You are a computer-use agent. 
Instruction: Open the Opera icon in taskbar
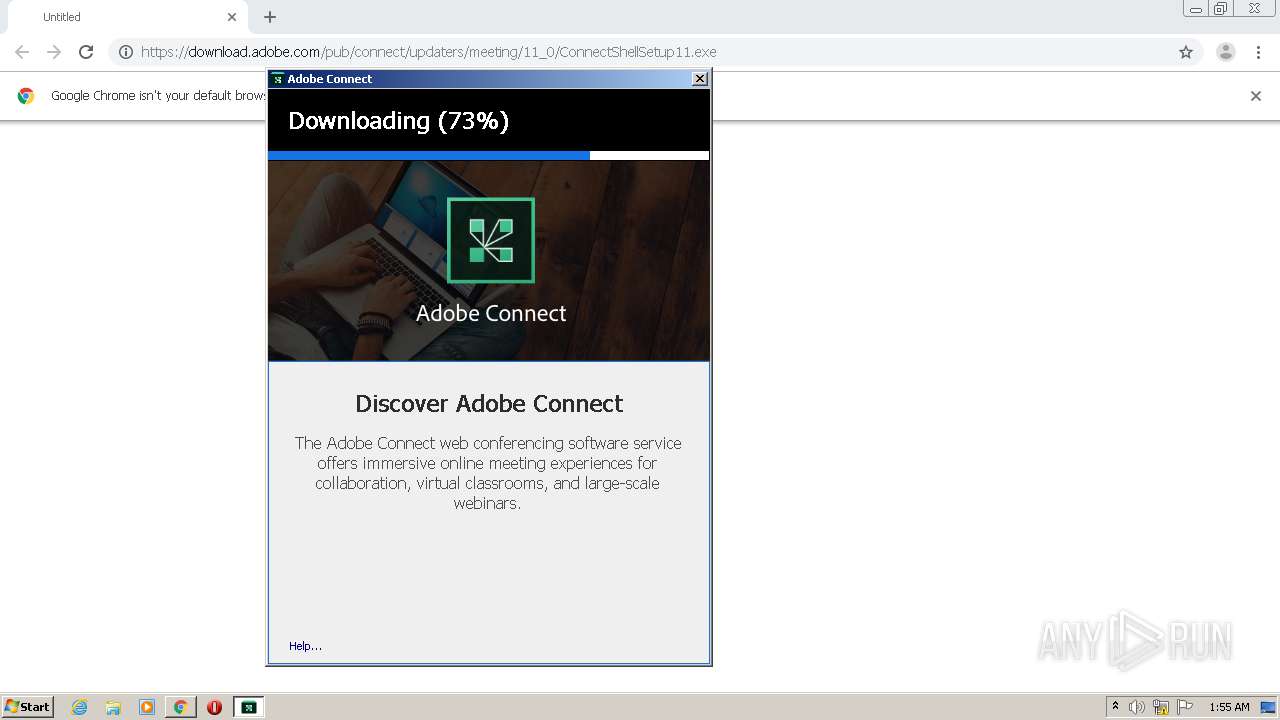point(214,707)
